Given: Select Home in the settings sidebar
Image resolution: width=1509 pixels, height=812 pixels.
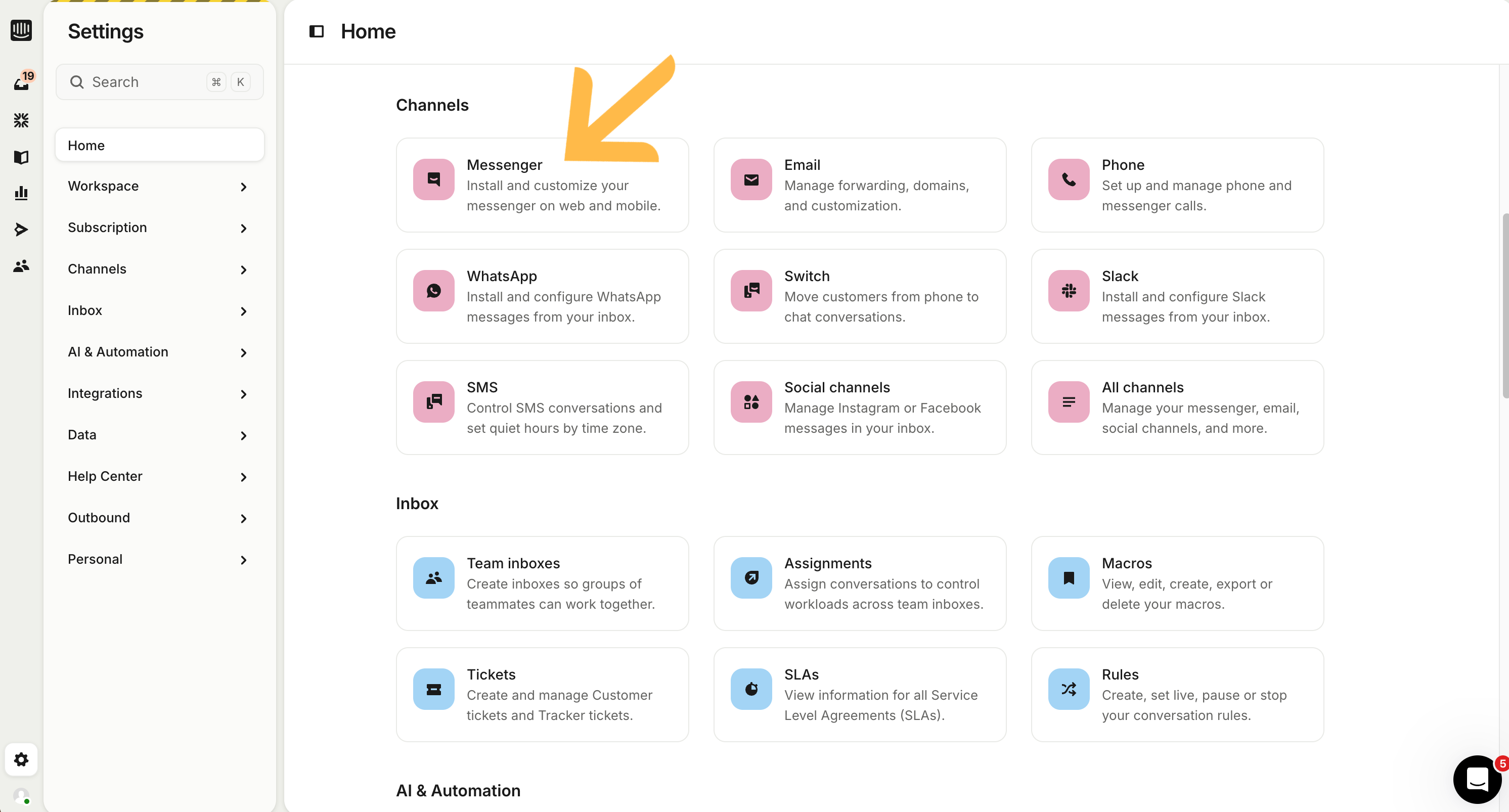Looking at the screenshot, I should tap(159, 145).
